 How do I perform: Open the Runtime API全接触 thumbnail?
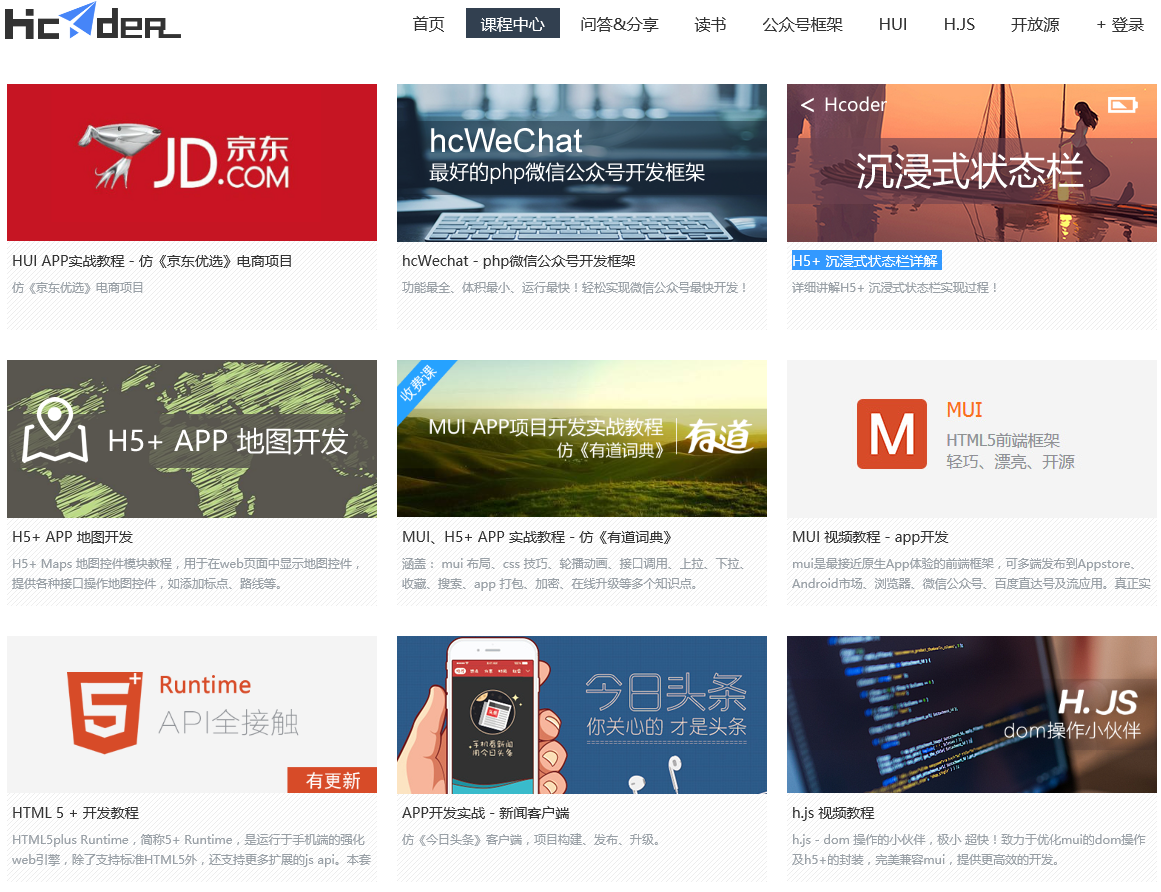[192, 714]
